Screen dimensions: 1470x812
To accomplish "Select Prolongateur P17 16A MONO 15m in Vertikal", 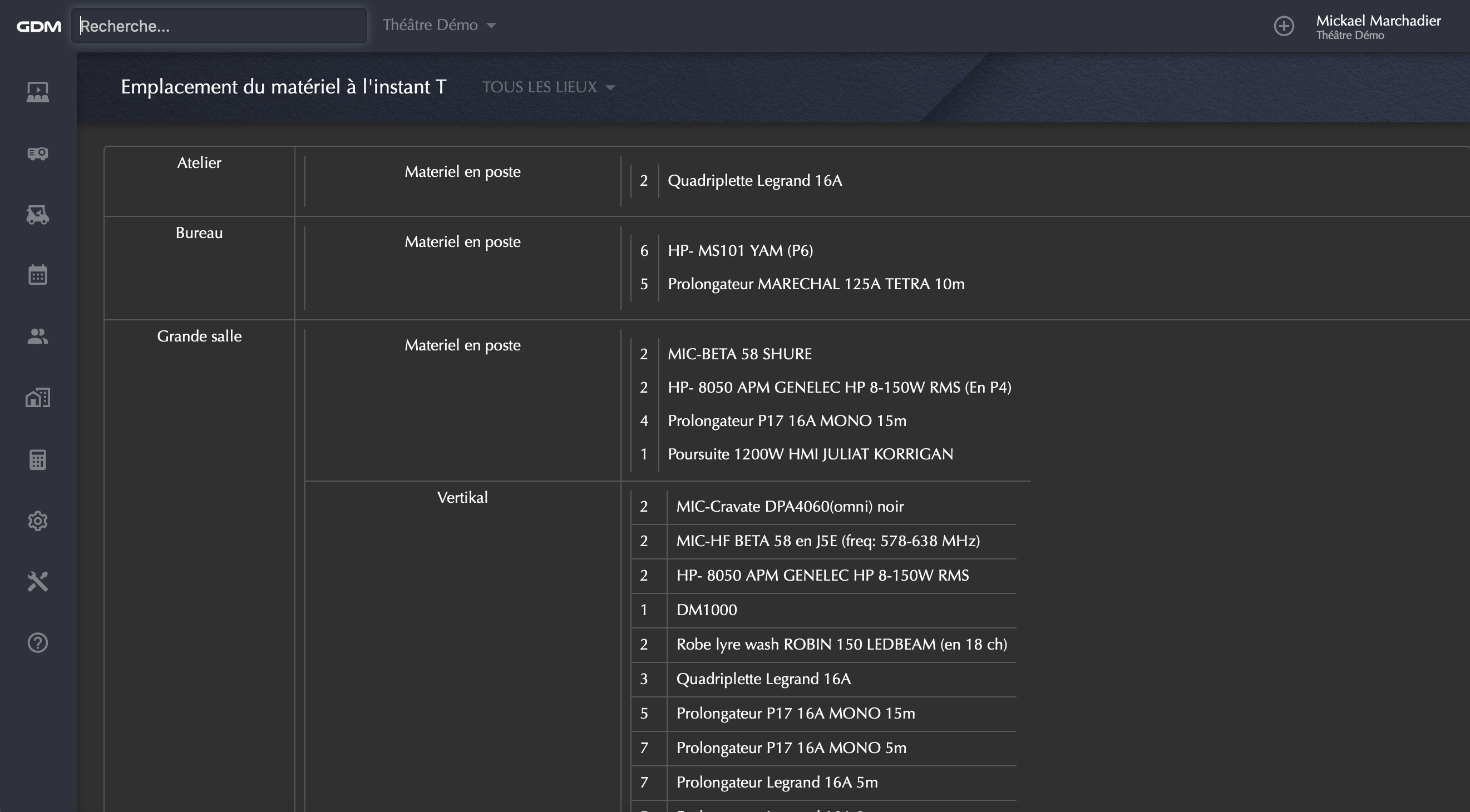I will (x=796, y=714).
